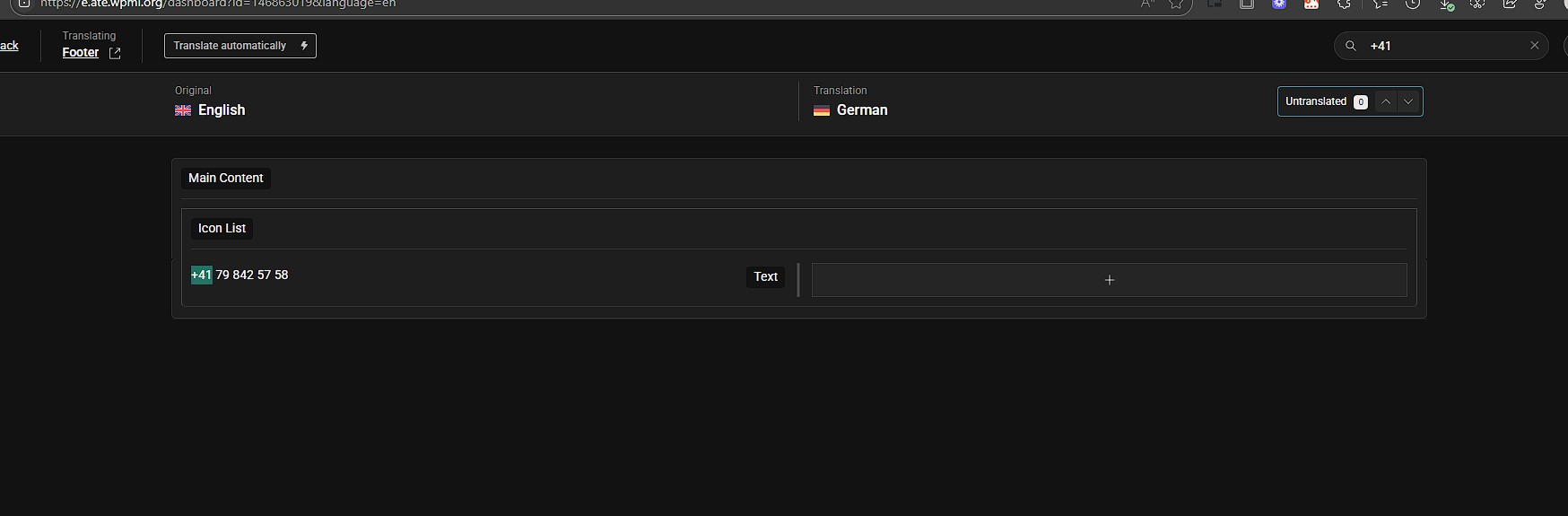Select the Icon List section label
Viewport: 1568px width, 516px height.
coord(222,228)
